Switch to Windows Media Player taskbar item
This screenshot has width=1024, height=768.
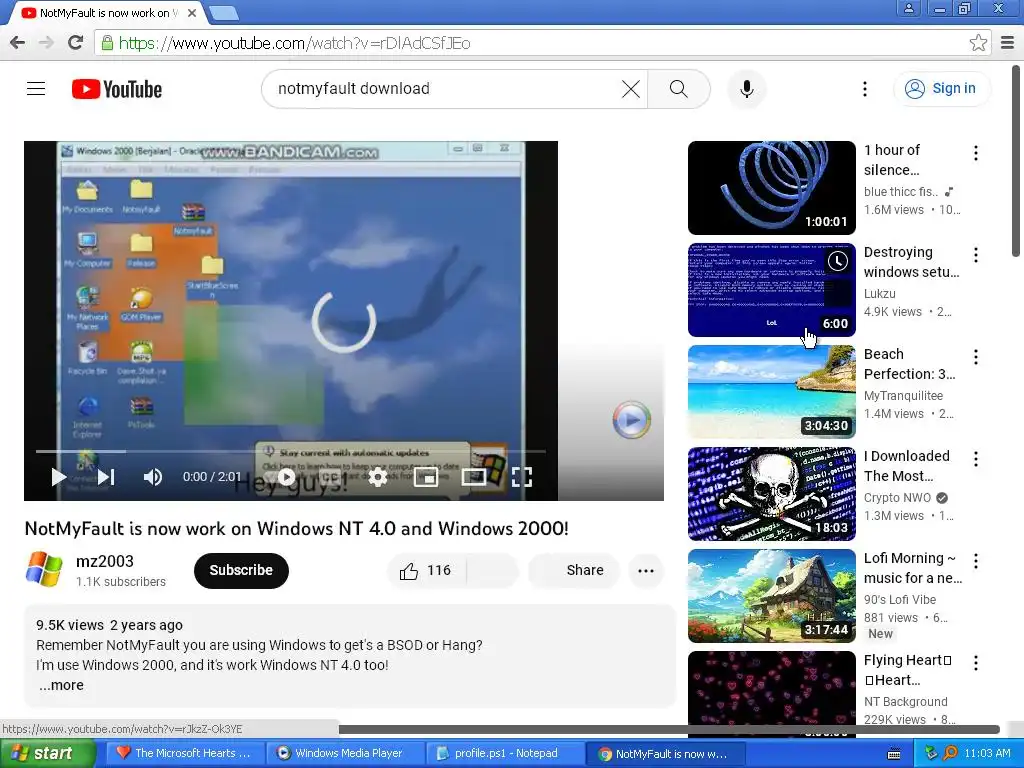347,753
